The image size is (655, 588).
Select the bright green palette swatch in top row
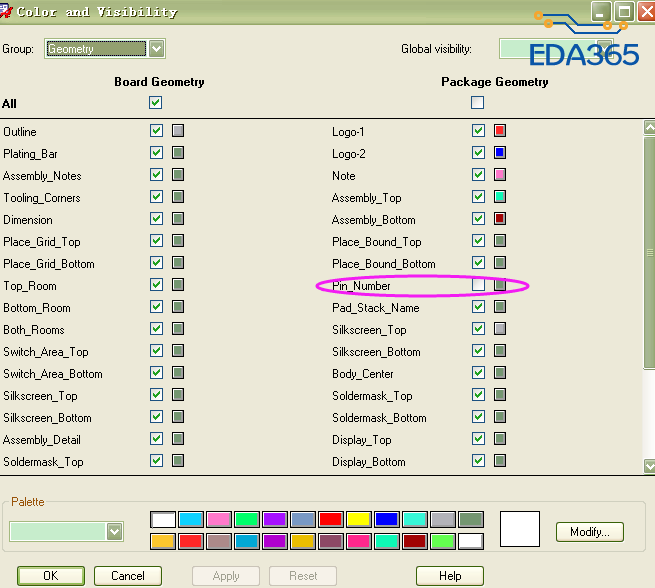click(x=247, y=520)
